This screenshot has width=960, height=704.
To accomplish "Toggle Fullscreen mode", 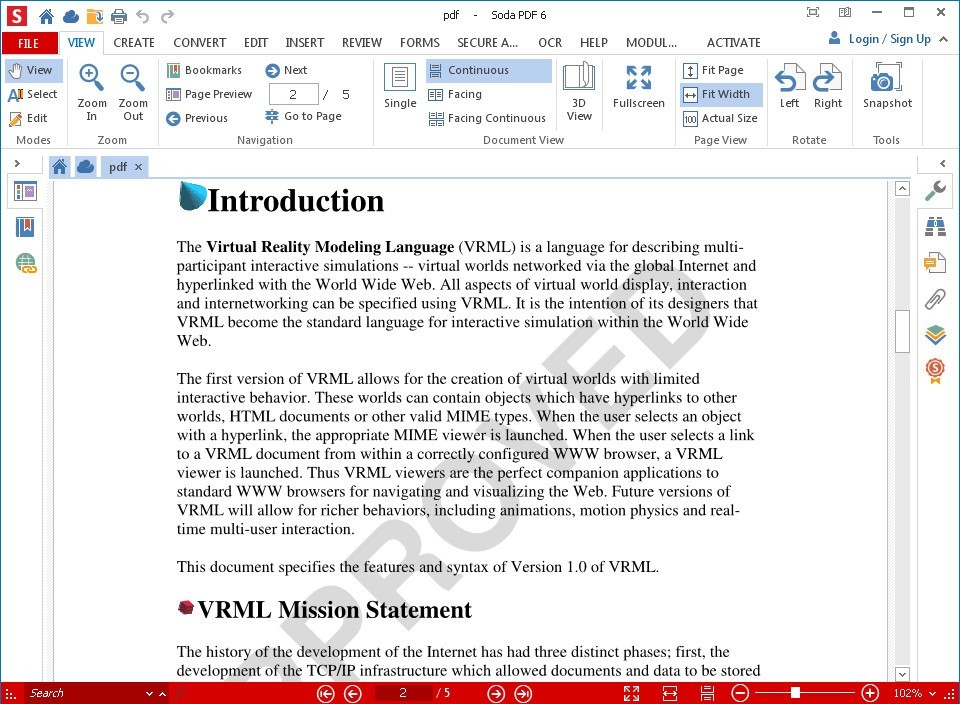I will pyautogui.click(x=638, y=90).
